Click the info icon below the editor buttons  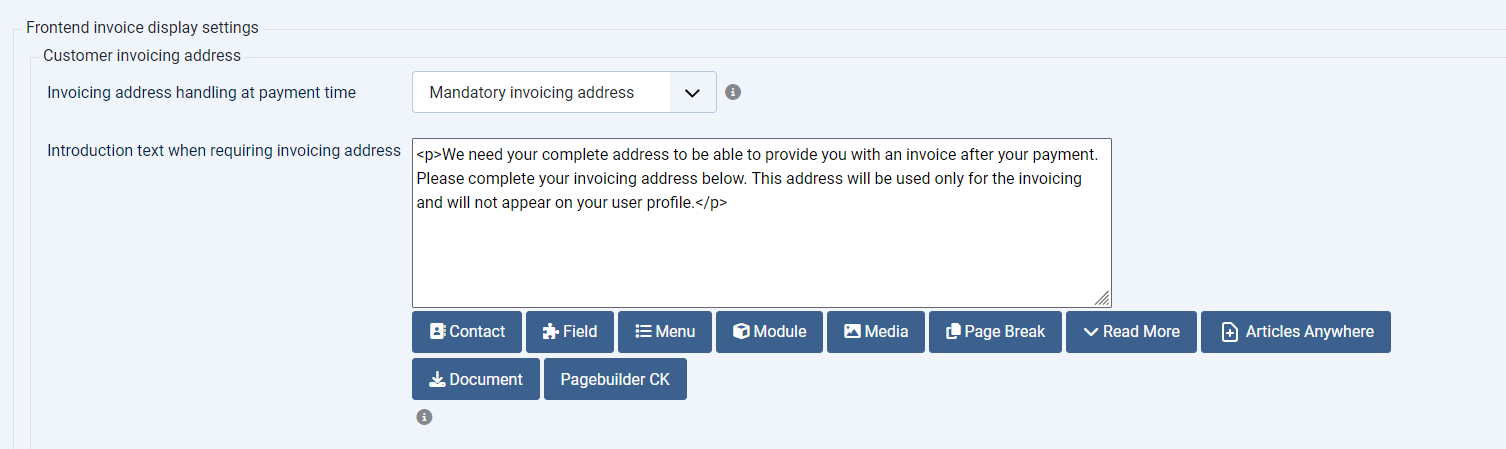(x=424, y=417)
